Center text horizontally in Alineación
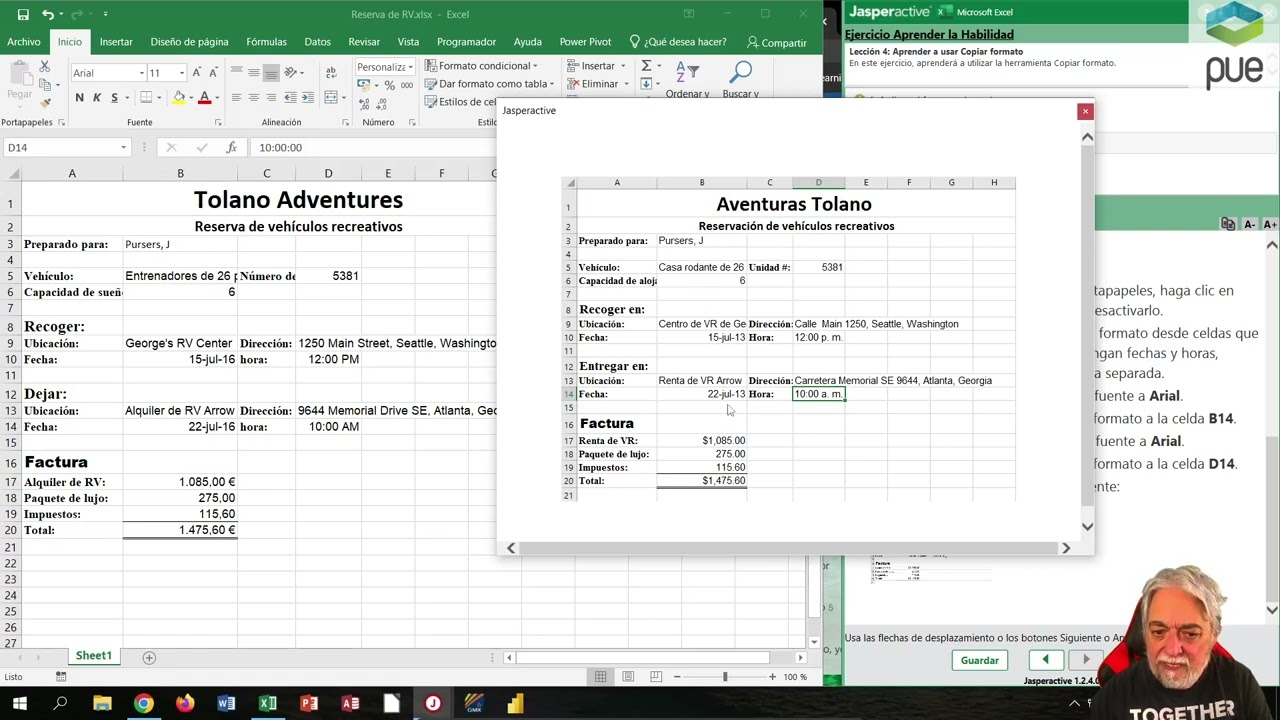The height and width of the screenshot is (720, 1280). pos(254,97)
